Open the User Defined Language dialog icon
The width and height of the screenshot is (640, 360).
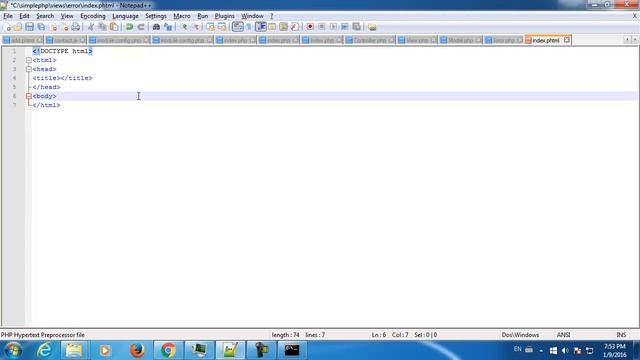[272, 27]
